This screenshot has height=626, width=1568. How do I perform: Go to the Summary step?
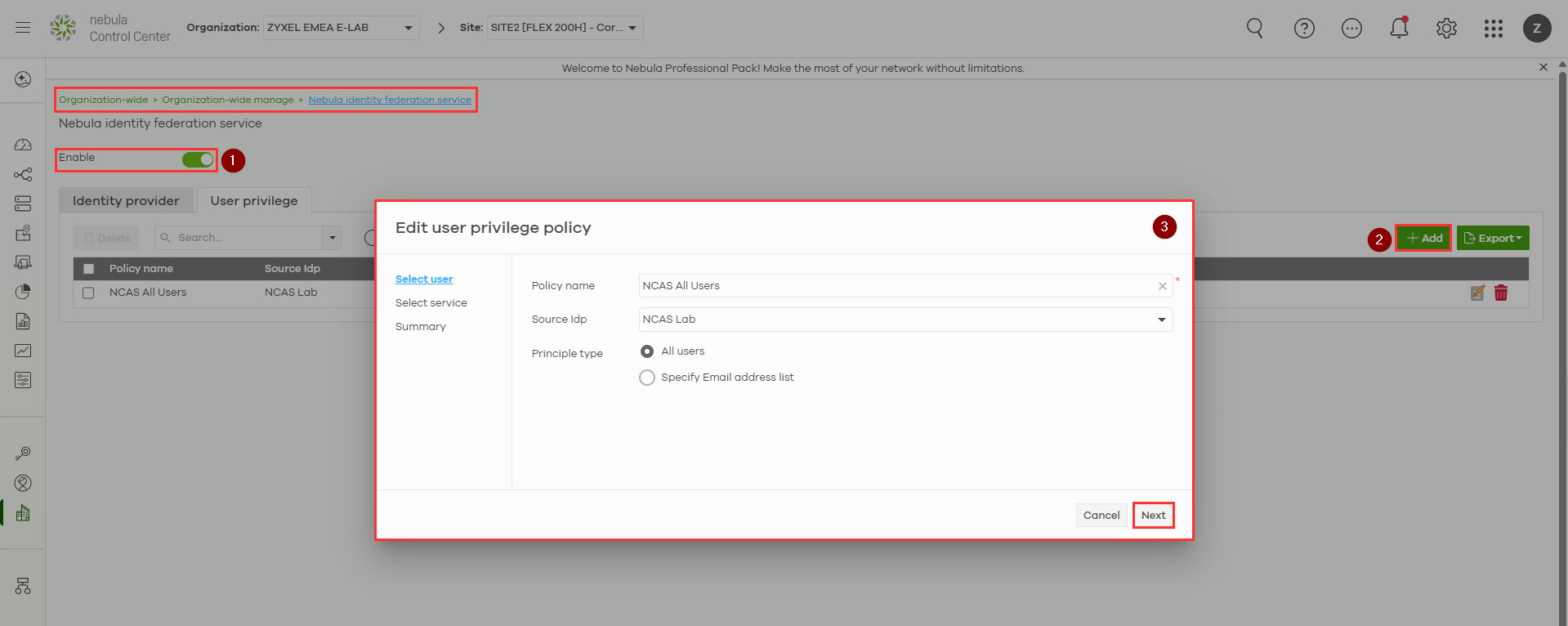point(421,327)
